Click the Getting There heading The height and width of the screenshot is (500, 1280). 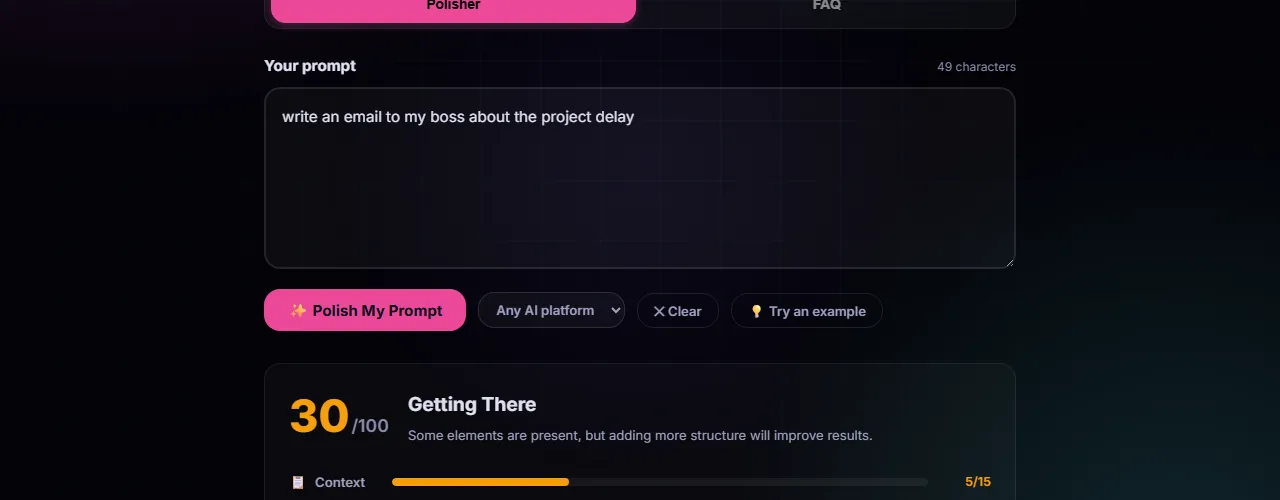472,404
